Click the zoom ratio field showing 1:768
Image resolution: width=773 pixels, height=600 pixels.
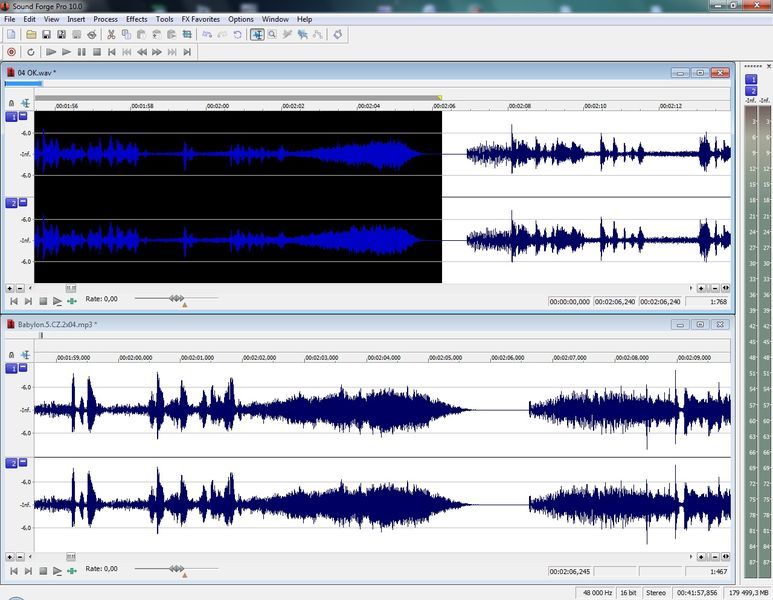pos(707,302)
